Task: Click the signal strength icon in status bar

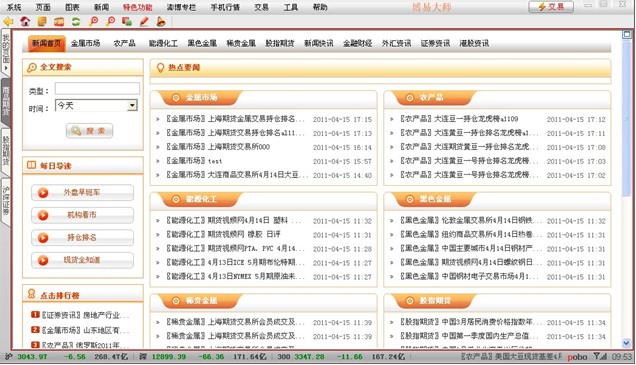Action: tap(600, 356)
